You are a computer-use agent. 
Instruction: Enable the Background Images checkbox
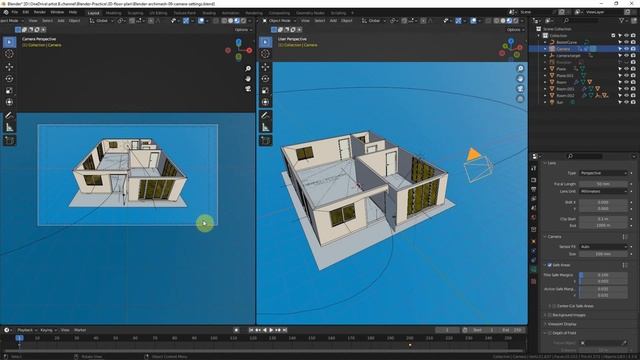click(549, 315)
